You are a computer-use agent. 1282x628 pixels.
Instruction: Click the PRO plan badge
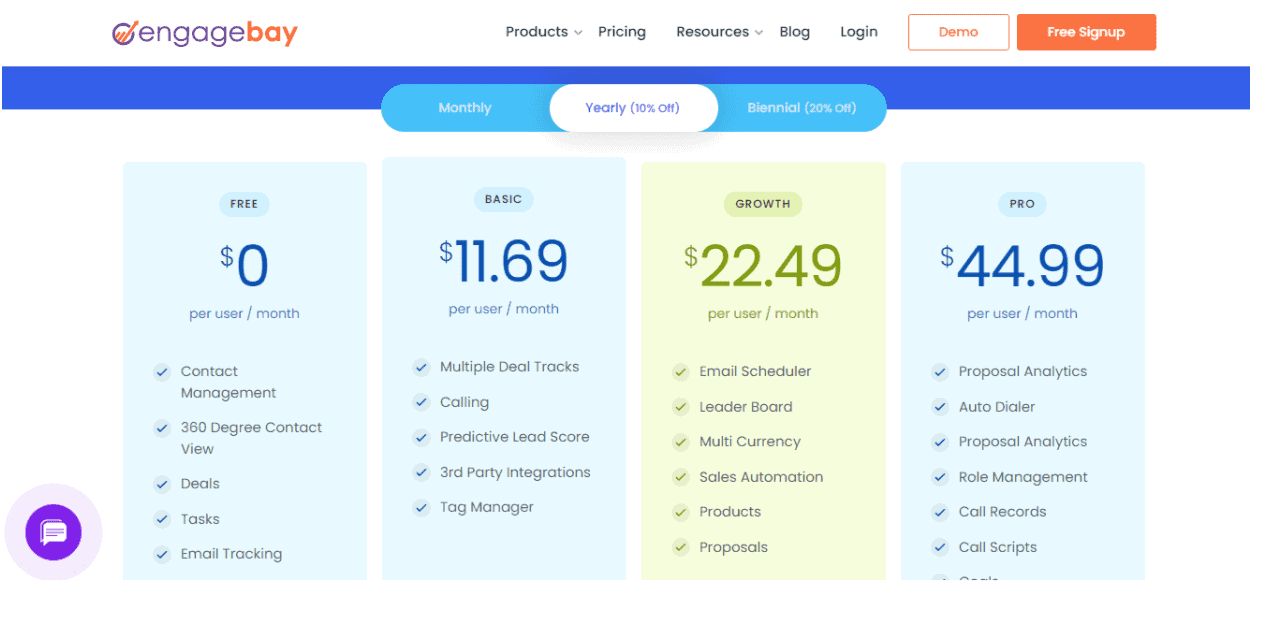point(1022,204)
